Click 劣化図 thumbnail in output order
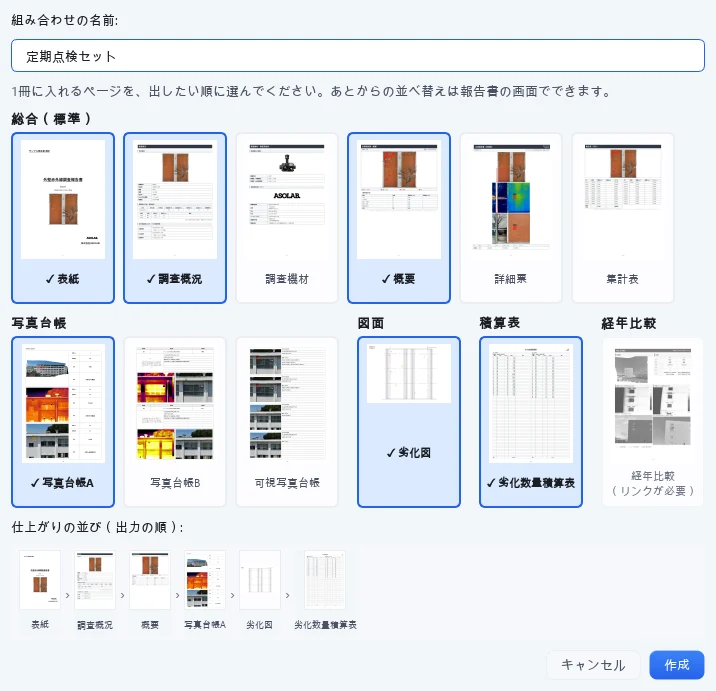Image resolution: width=716 pixels, height=691 pixels. [259, 580]
